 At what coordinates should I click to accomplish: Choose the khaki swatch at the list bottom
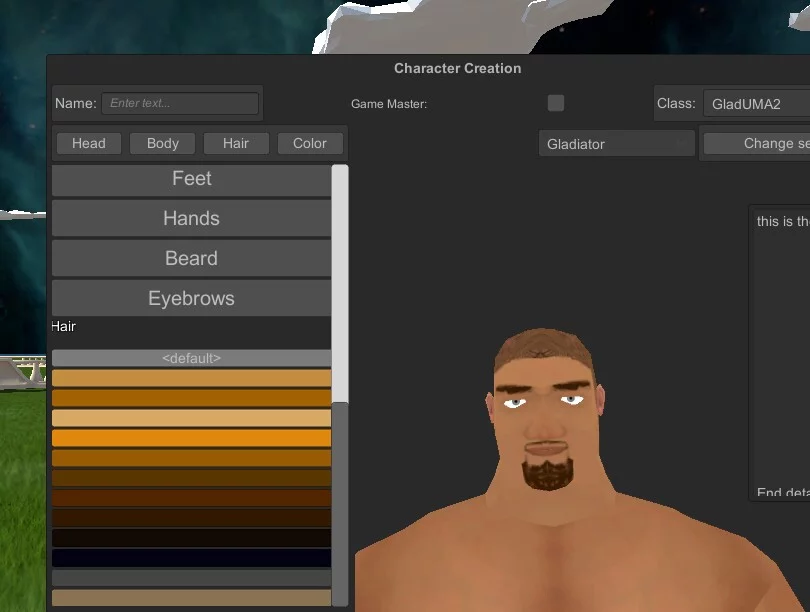point(192,598)
